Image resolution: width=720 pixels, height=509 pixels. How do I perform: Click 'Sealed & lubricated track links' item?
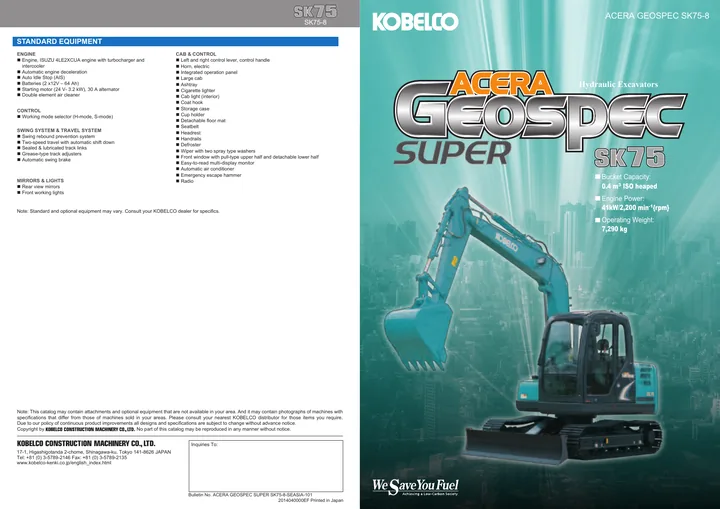pos(52,148)
